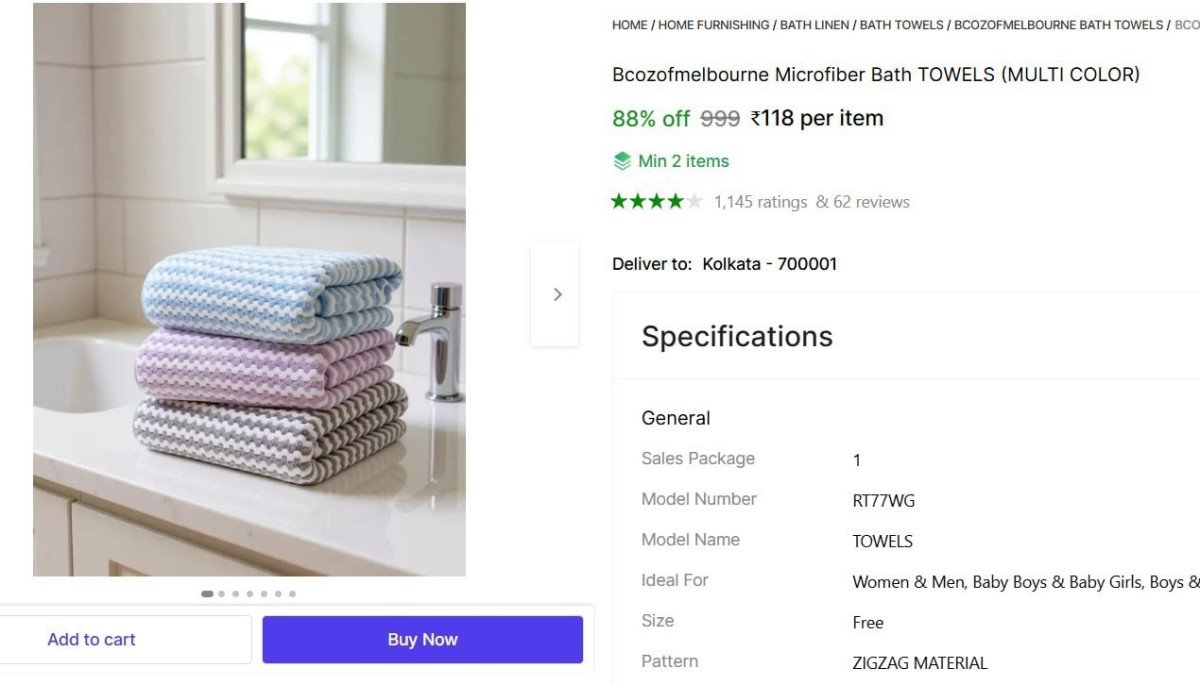Click the carousel position indicator strip
Image resolution: width=1200 pixels, height=685 pixels.
(249, 593)
